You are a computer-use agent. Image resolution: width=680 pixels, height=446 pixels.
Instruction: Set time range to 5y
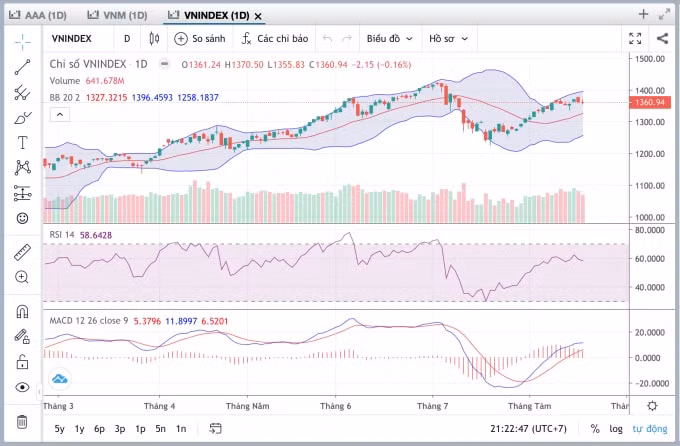point(59,429)
